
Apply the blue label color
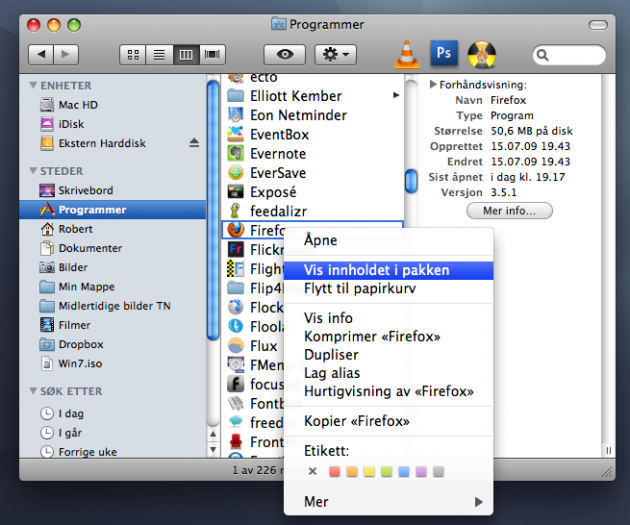tap(404, 472)
